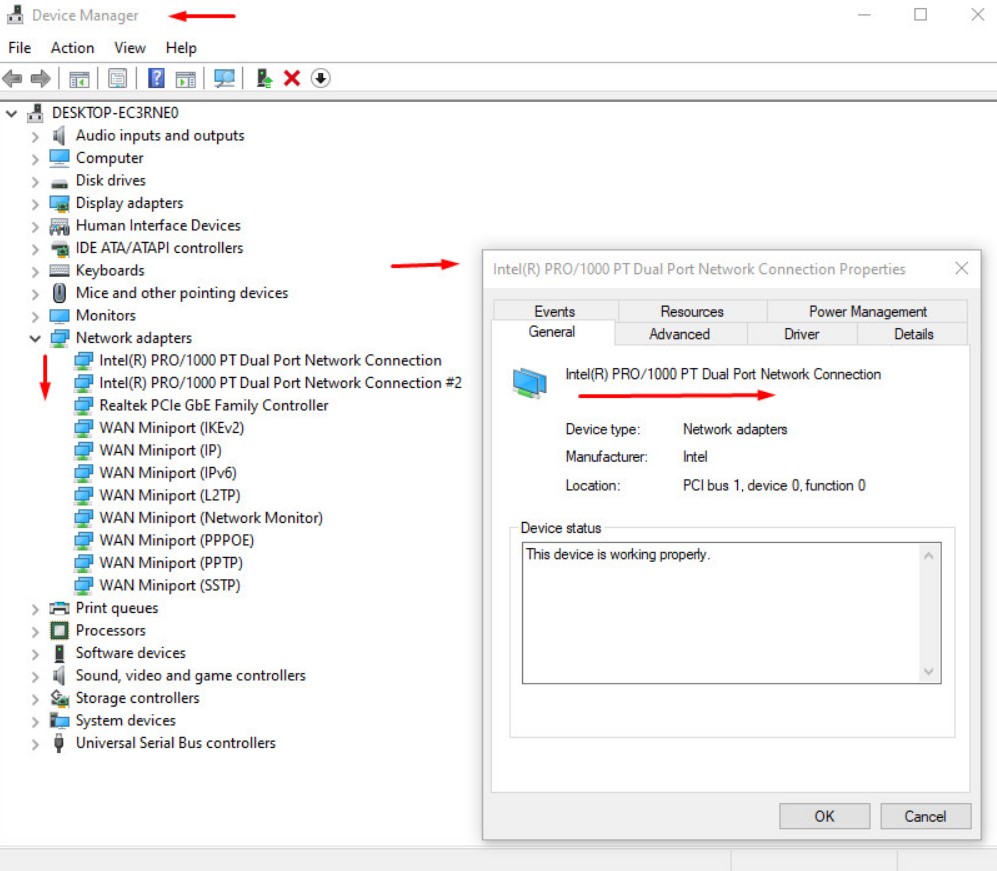Screen dimensions: 997x871
Task: Switch to the Power Management tab
Action: (868, 311)
